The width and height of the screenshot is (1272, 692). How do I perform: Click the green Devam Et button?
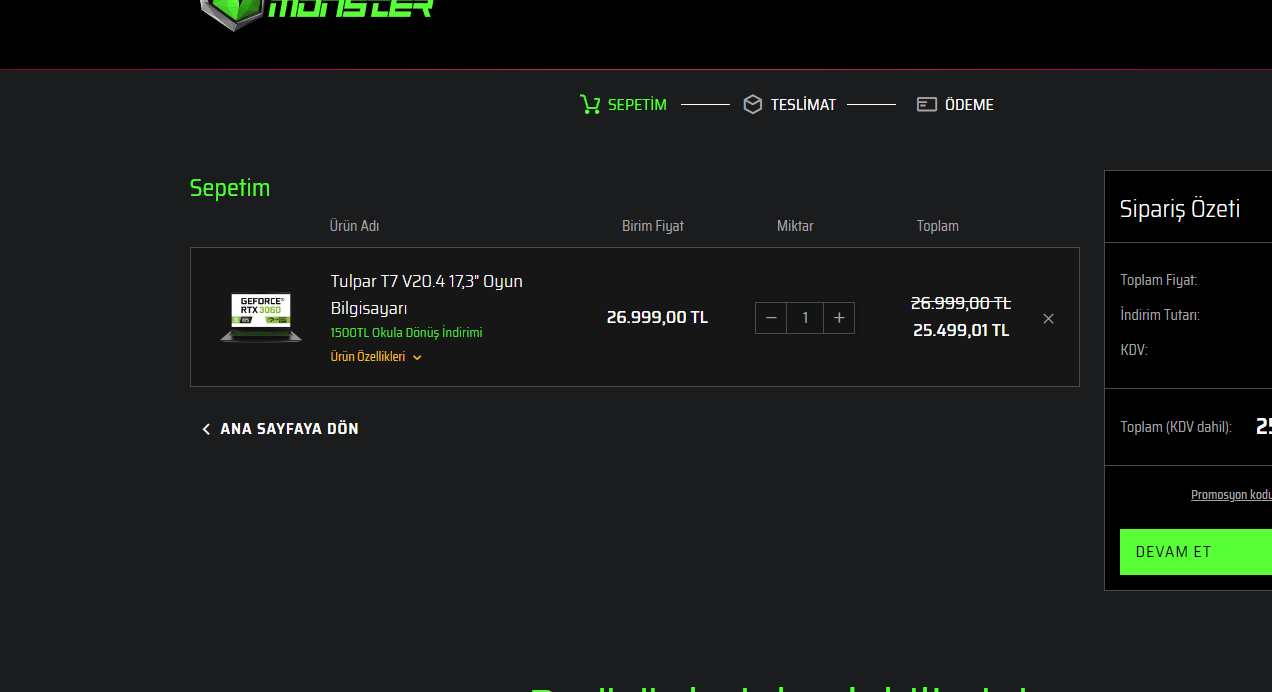coord(1196,552)
